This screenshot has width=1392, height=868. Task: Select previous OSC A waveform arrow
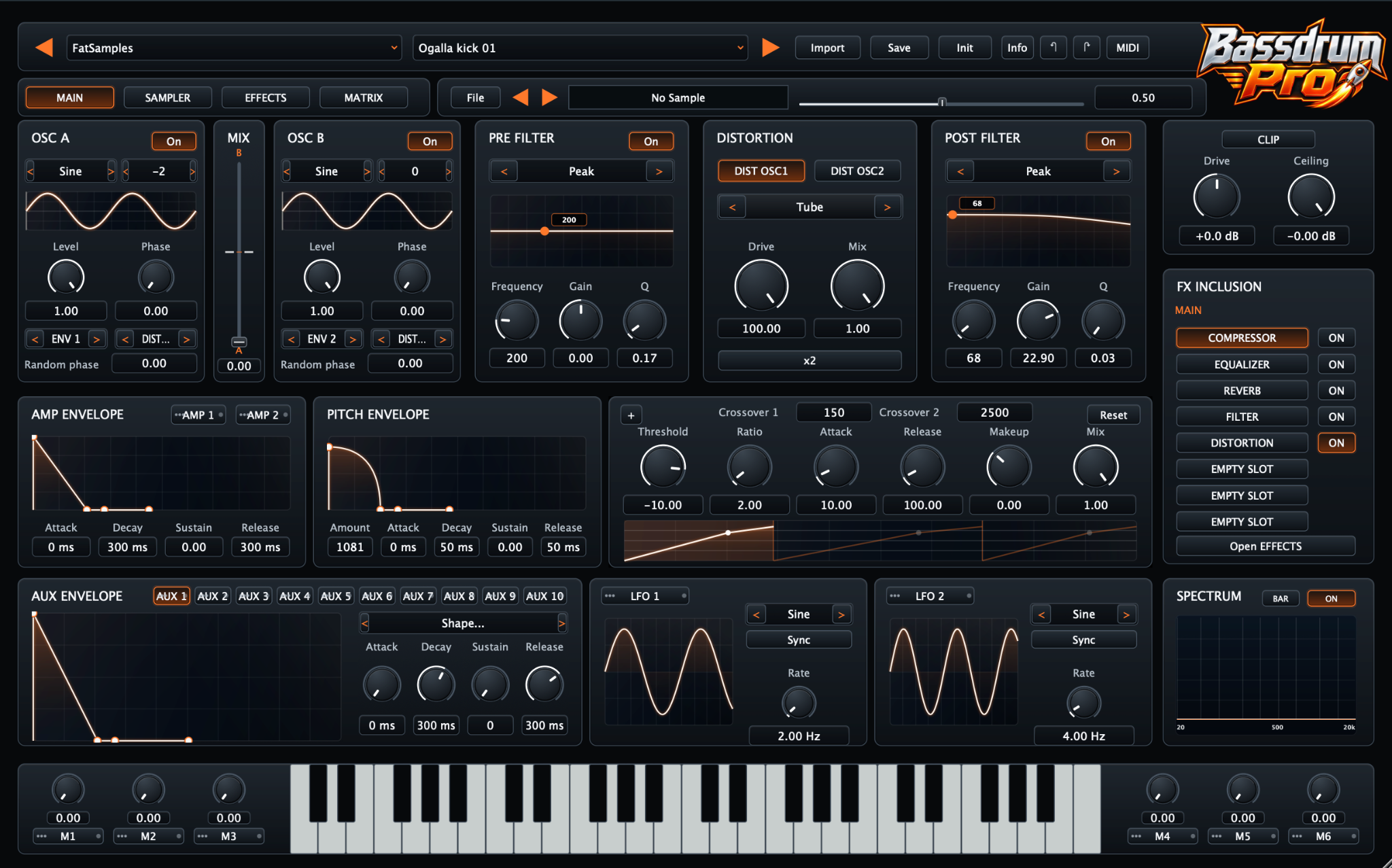pos(31,171)
